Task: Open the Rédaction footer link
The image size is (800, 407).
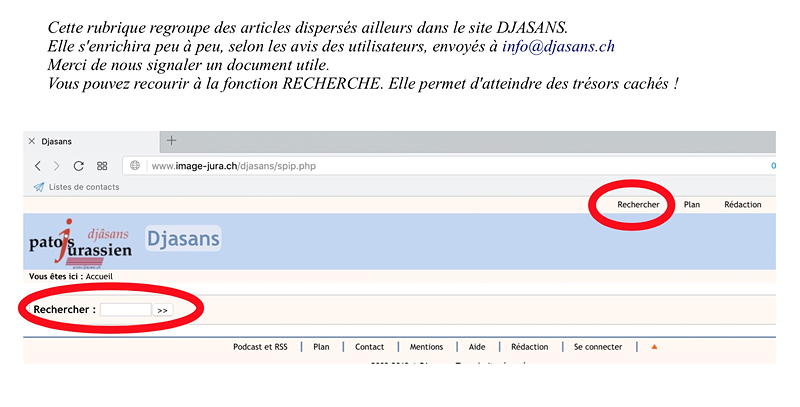Action: [x=530, y=347]
